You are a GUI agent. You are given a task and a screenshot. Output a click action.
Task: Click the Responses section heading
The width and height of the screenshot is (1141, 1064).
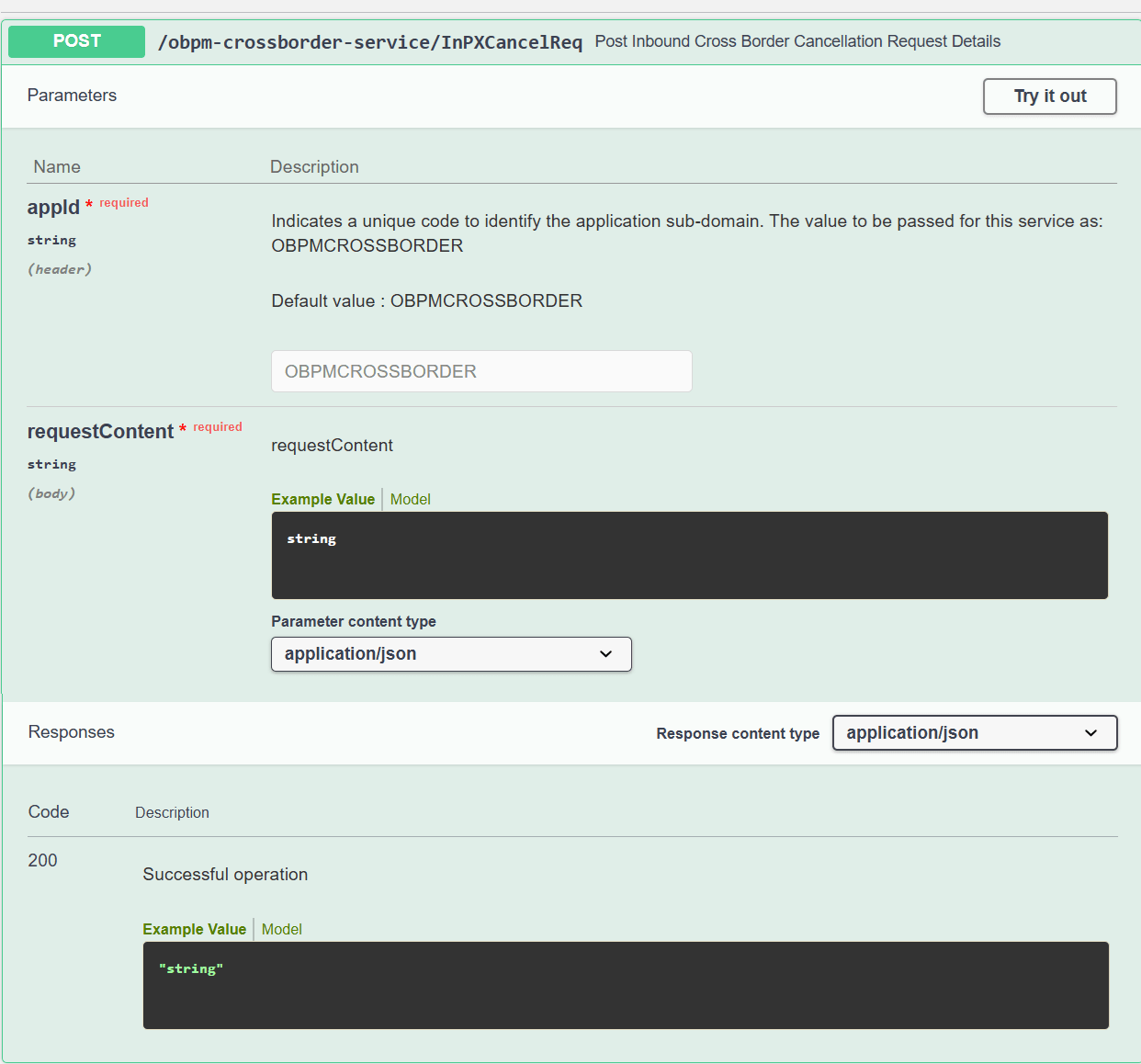pyautogui.click(x=72, y=732)
